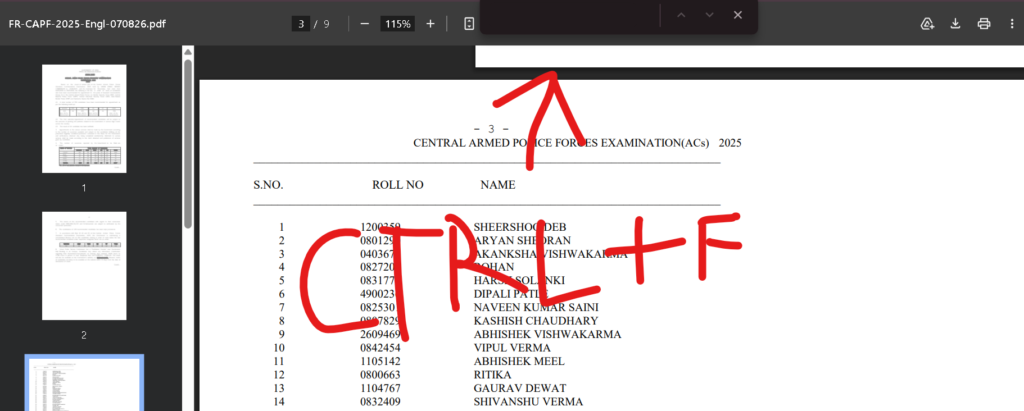Zoom out with the minus button

click(365, 24)
